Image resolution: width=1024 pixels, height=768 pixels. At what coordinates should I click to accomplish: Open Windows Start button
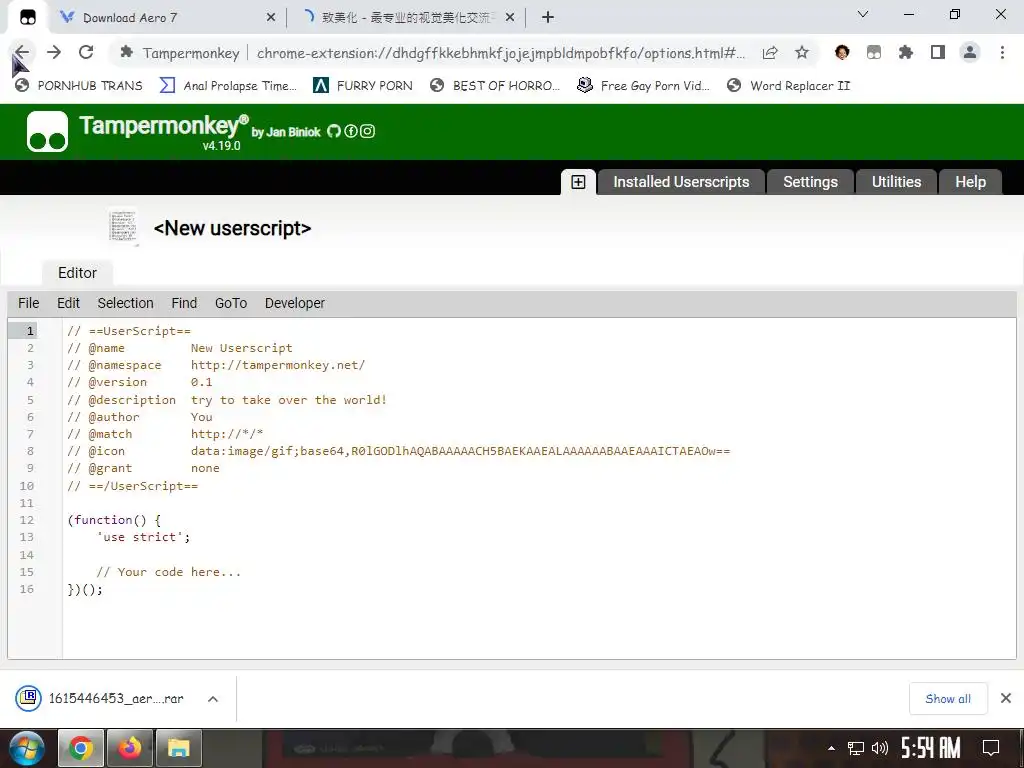pos(26,748)
